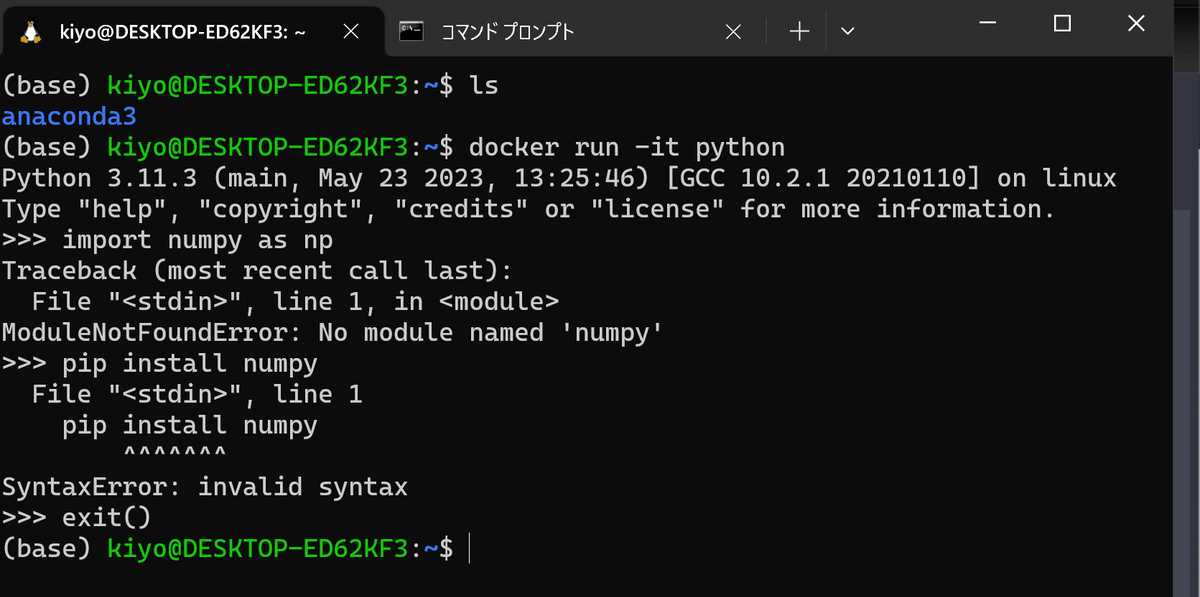Click the 'Traceback (most recent call last):' line

pyautogui.click(x=257, y=271)
